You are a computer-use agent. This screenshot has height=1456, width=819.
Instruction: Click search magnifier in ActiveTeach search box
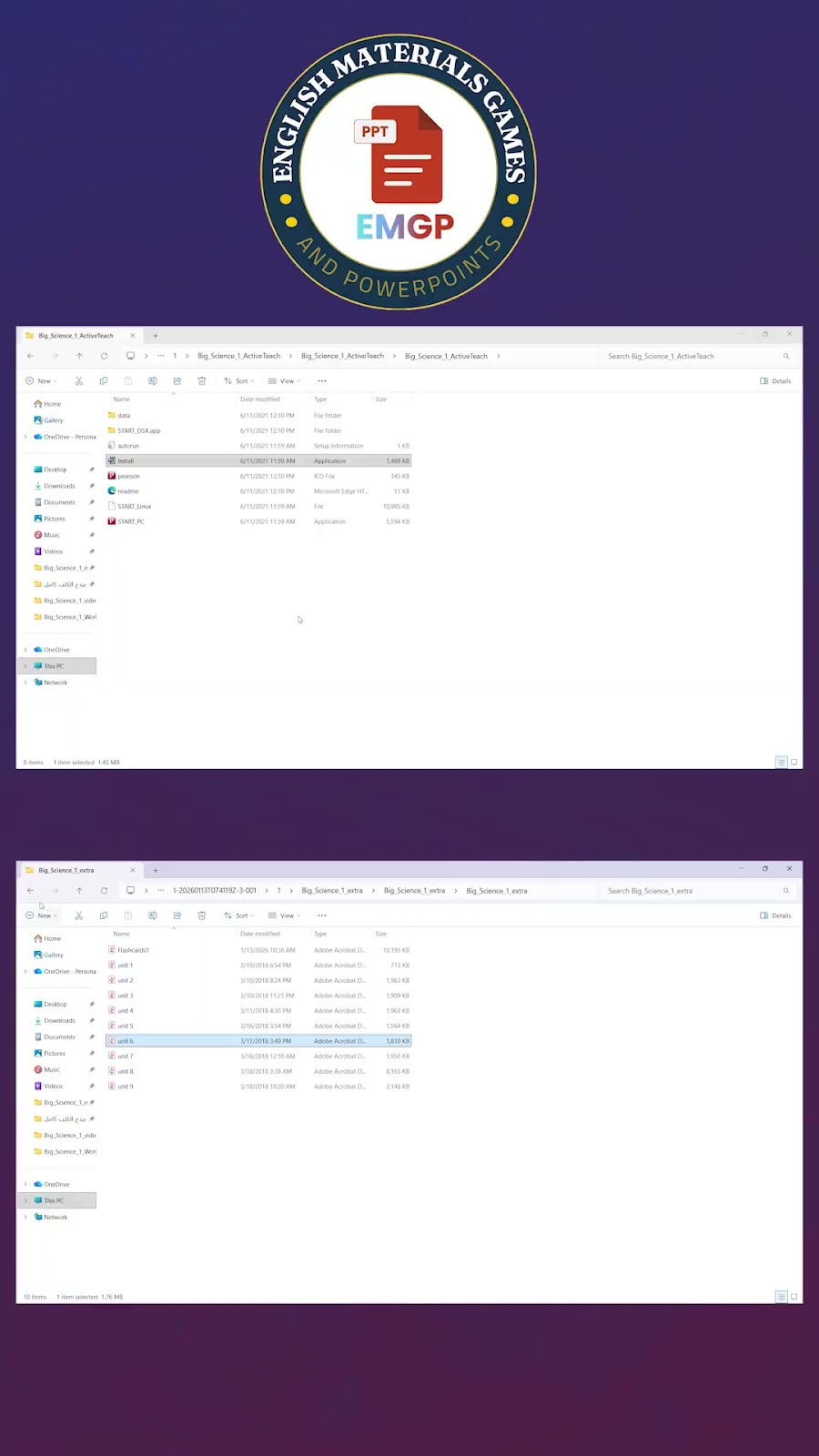(786, 356)
